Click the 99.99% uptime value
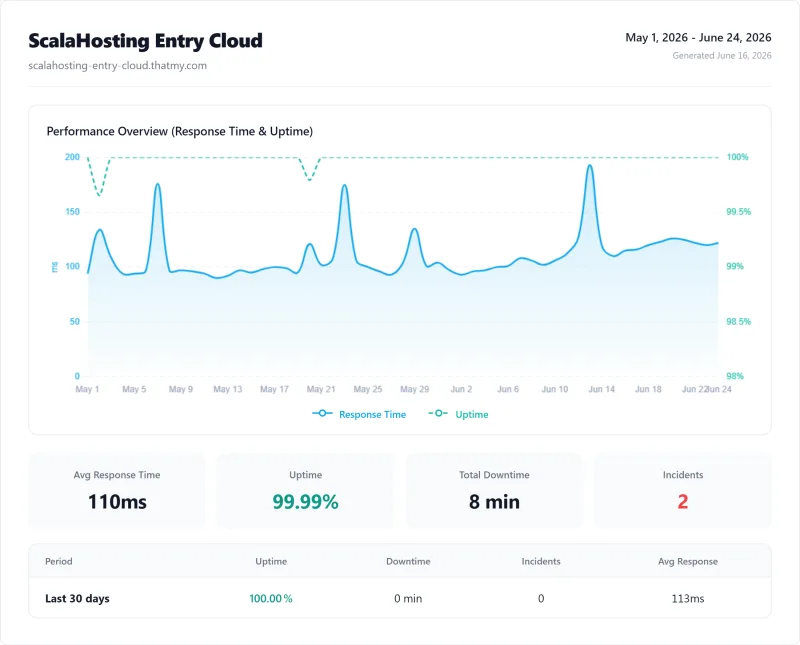Screen dimensions: 800x645 [305, 502]
